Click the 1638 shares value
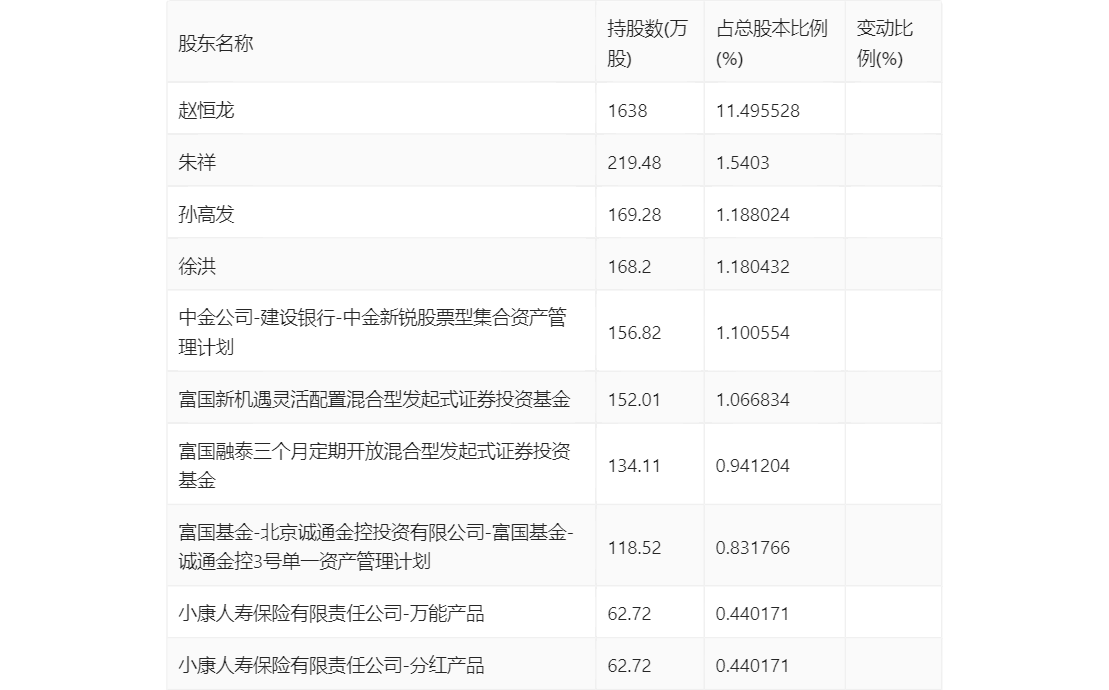 627,110
